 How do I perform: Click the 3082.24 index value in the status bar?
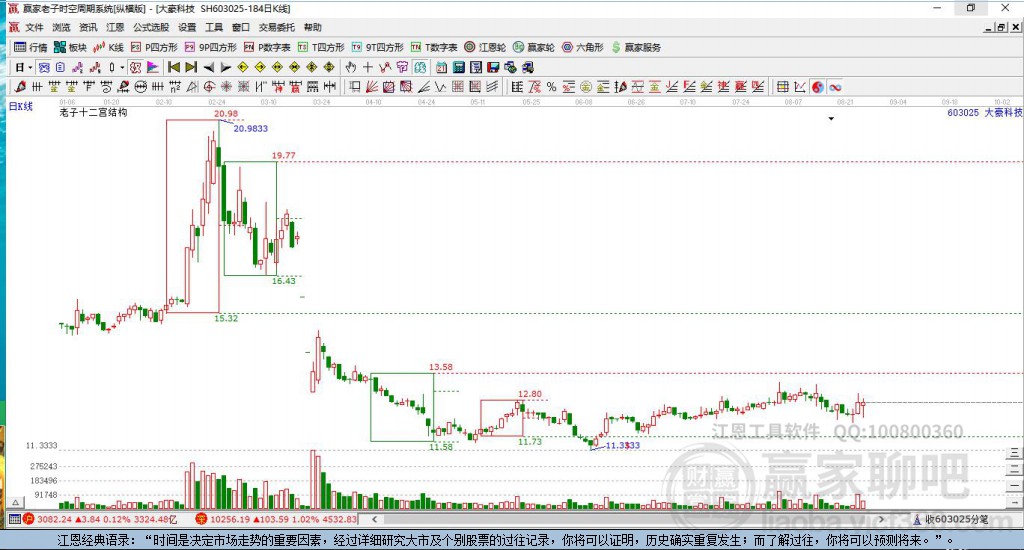click(54, 519)
